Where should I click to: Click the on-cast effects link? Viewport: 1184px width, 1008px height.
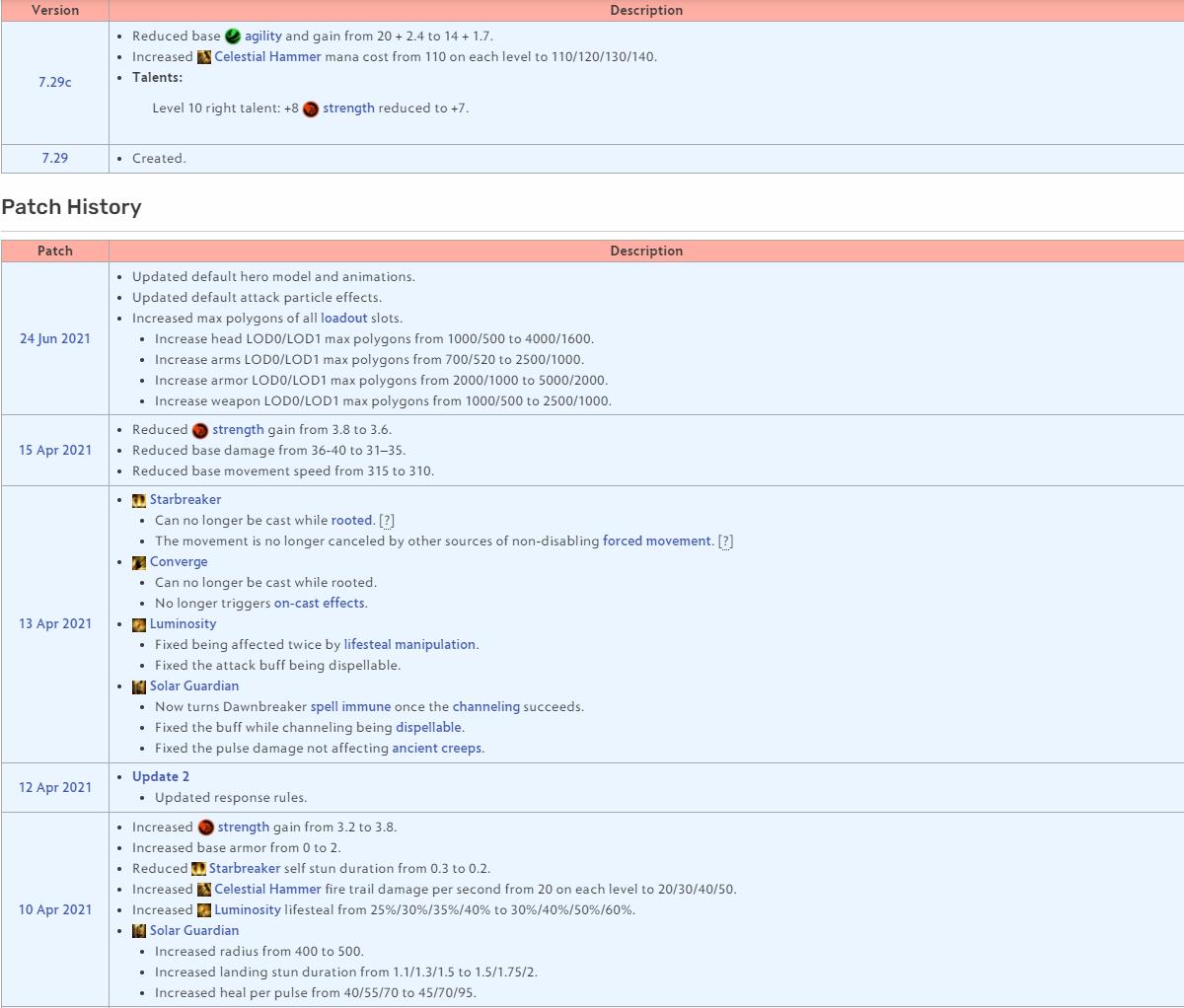[x=320, y=604]
